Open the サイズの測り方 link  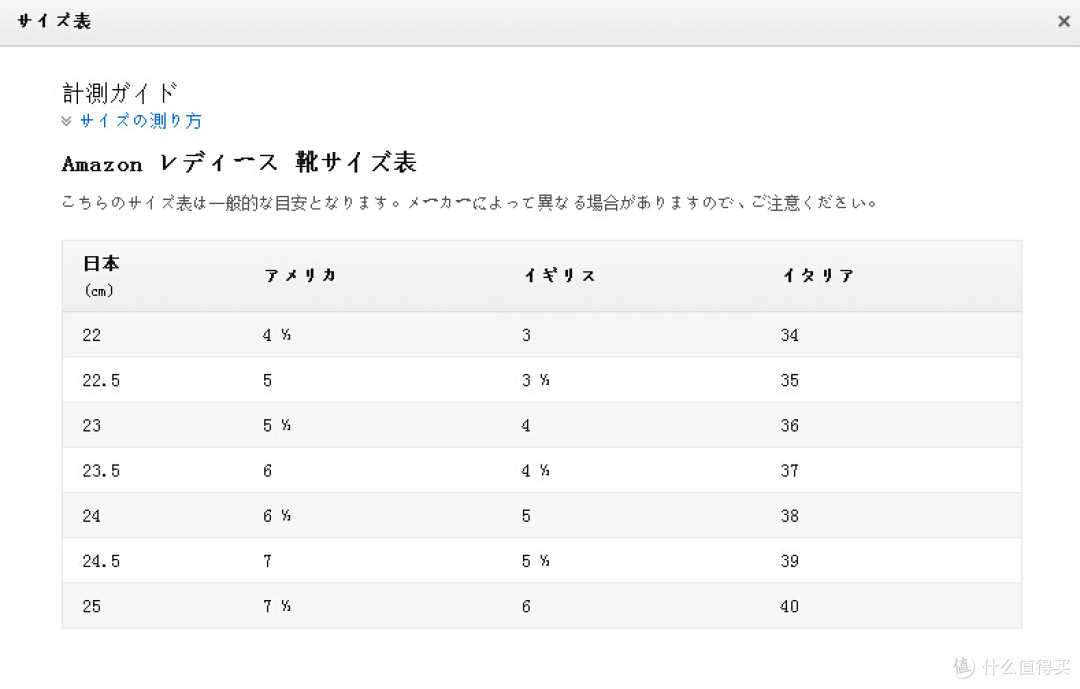[x=141, y=121]
